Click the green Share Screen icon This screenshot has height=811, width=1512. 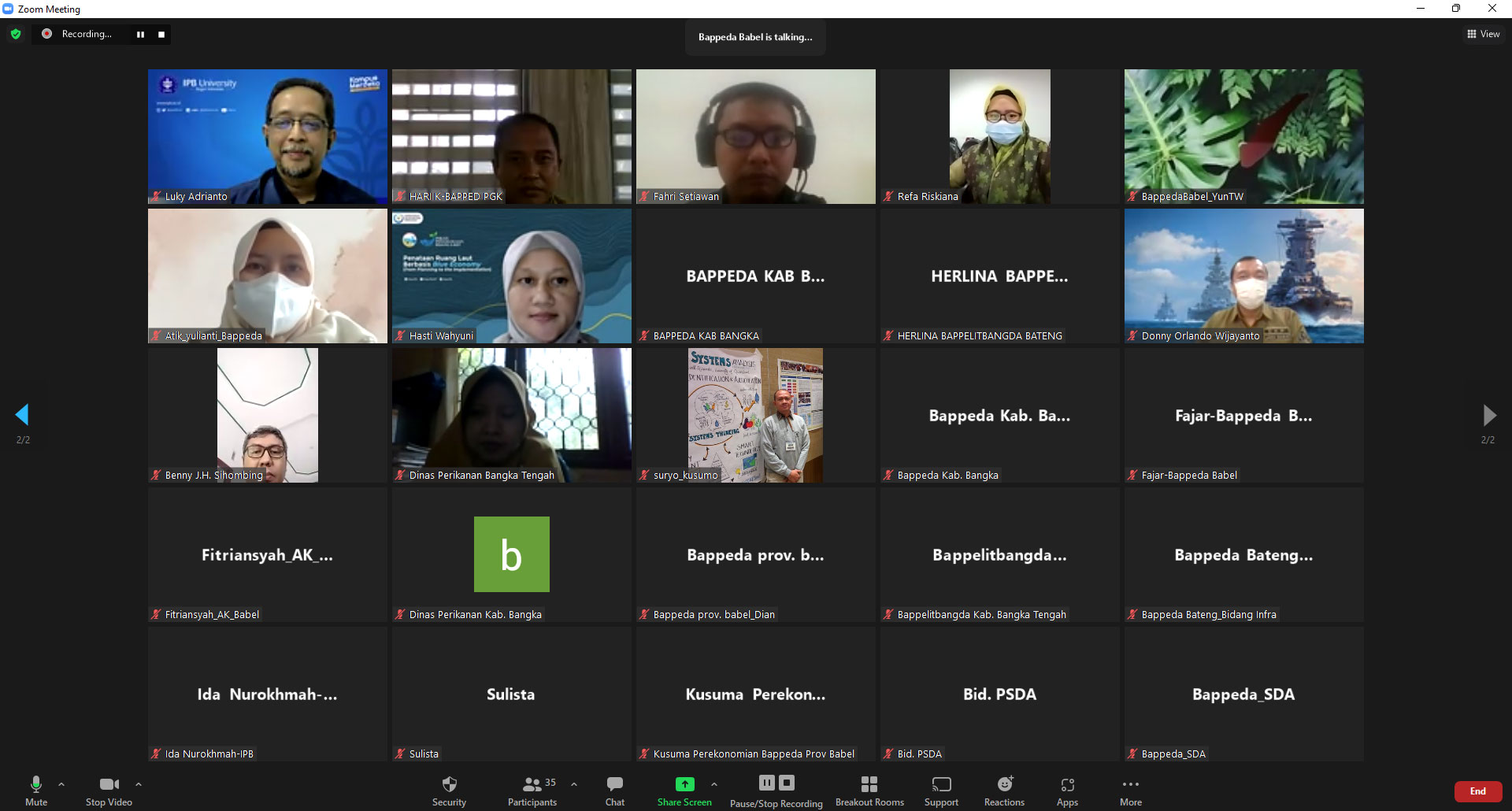click(684, 784)
